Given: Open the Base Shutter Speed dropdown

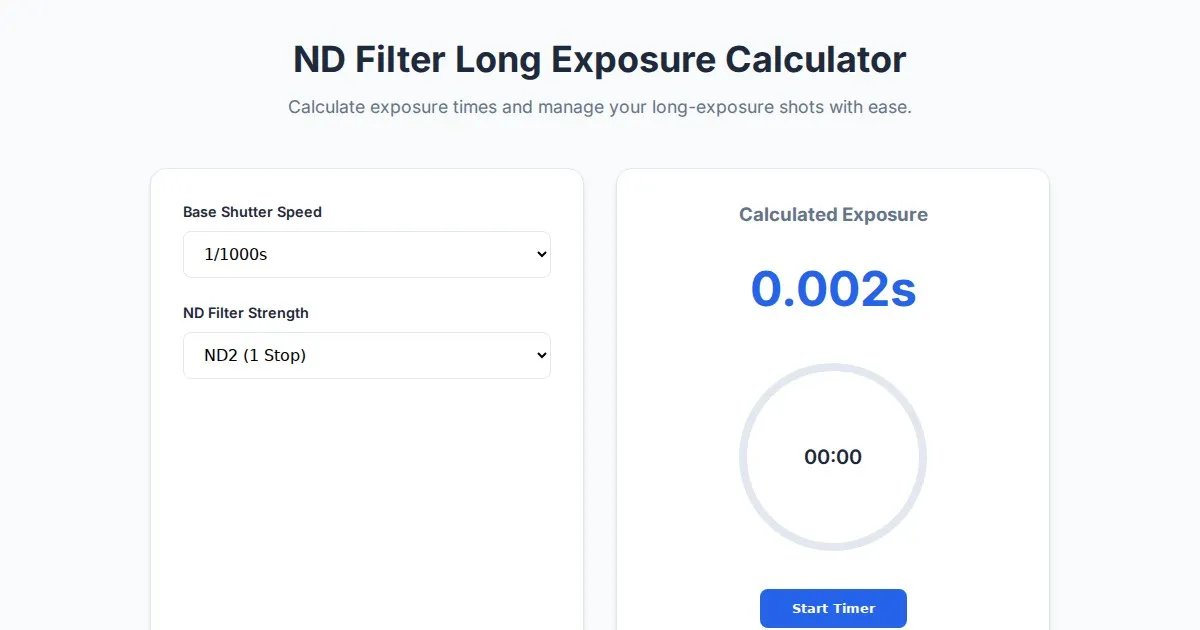Looking at the screenshot, I should (366, 254).
